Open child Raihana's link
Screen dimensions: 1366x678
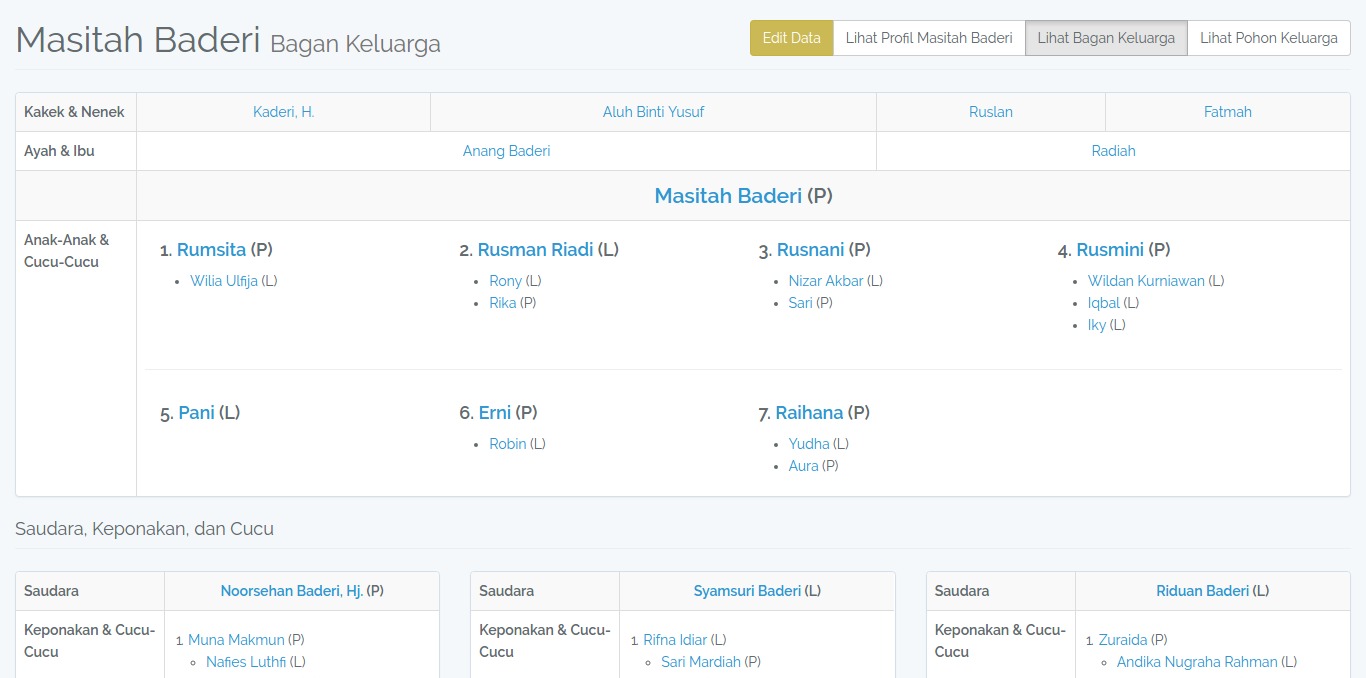click(x=809, y=413)
